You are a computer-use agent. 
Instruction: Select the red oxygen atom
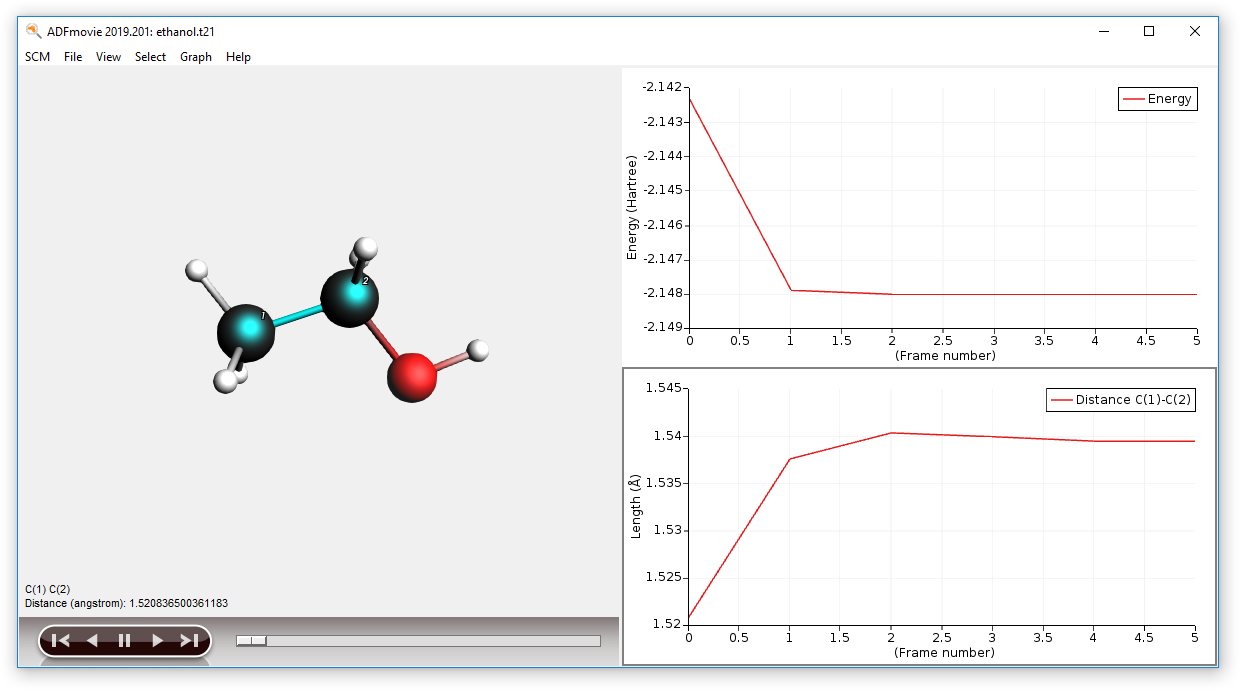pos(411,376)
